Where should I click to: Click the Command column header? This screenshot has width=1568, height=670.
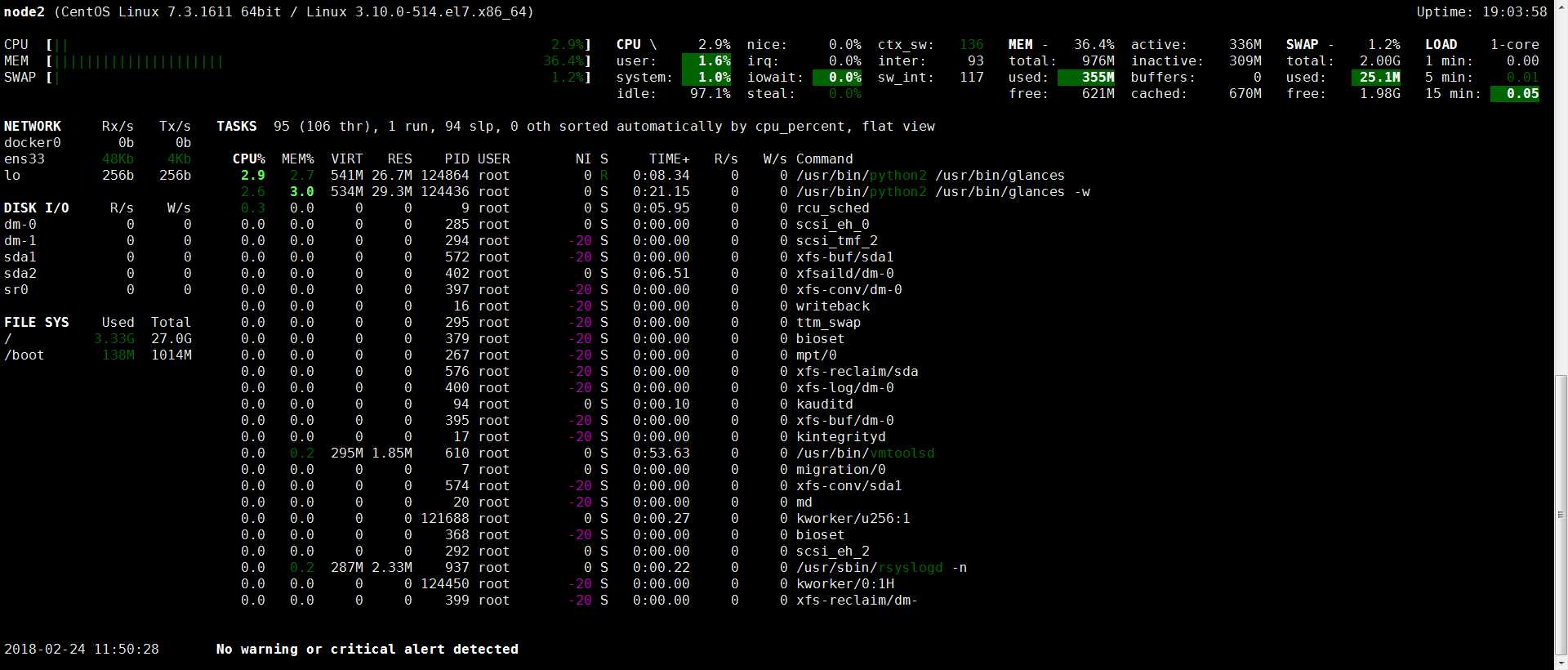coord(825,159)
